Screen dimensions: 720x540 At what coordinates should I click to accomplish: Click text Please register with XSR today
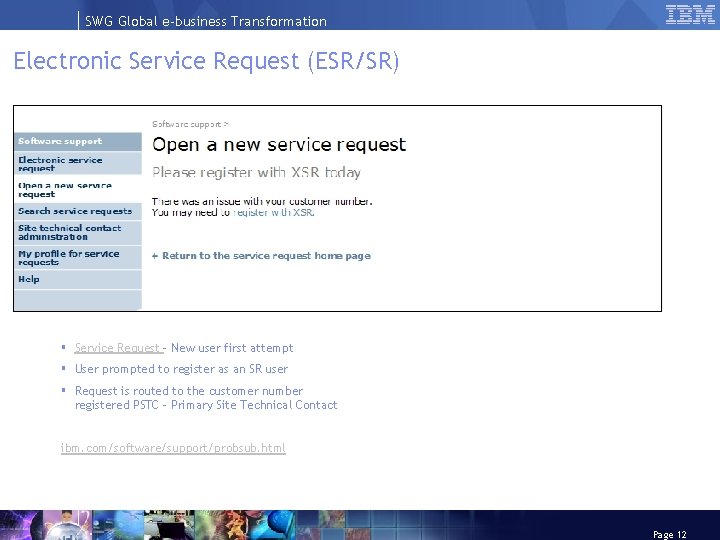pos(256,173)
